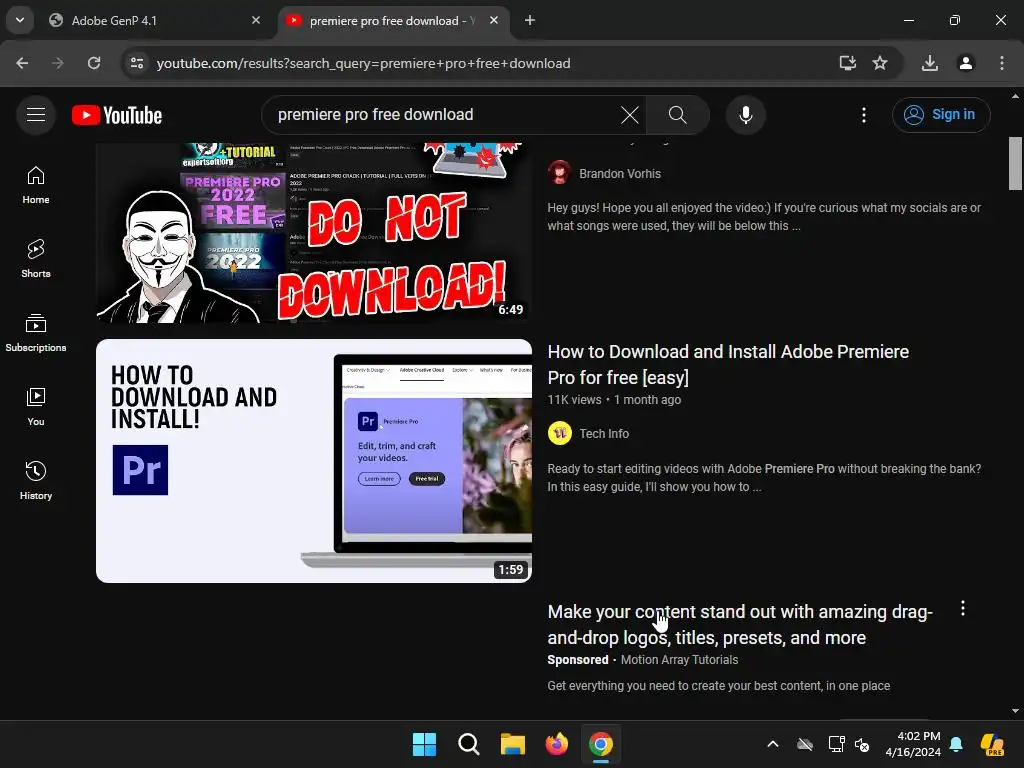
Task: Open the Tech Info channel link
Action: [x=604, y=434]
